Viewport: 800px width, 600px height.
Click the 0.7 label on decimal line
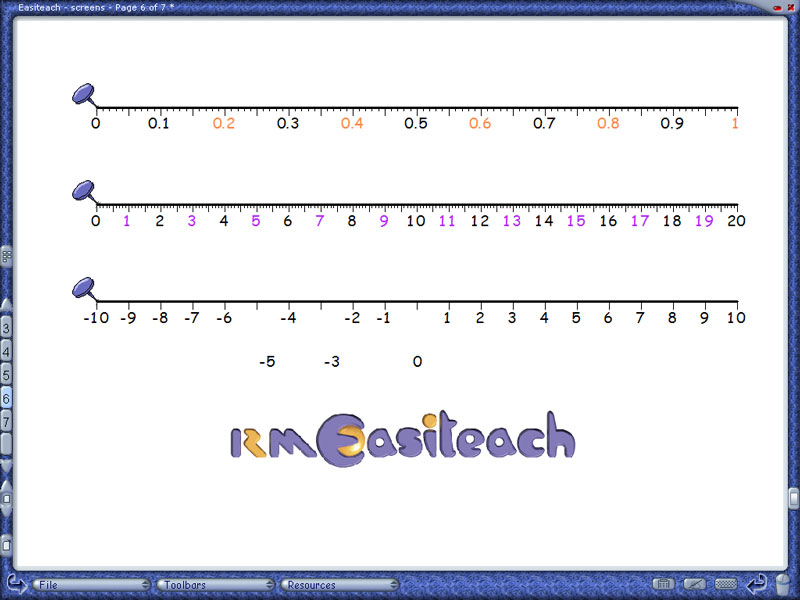544,123
